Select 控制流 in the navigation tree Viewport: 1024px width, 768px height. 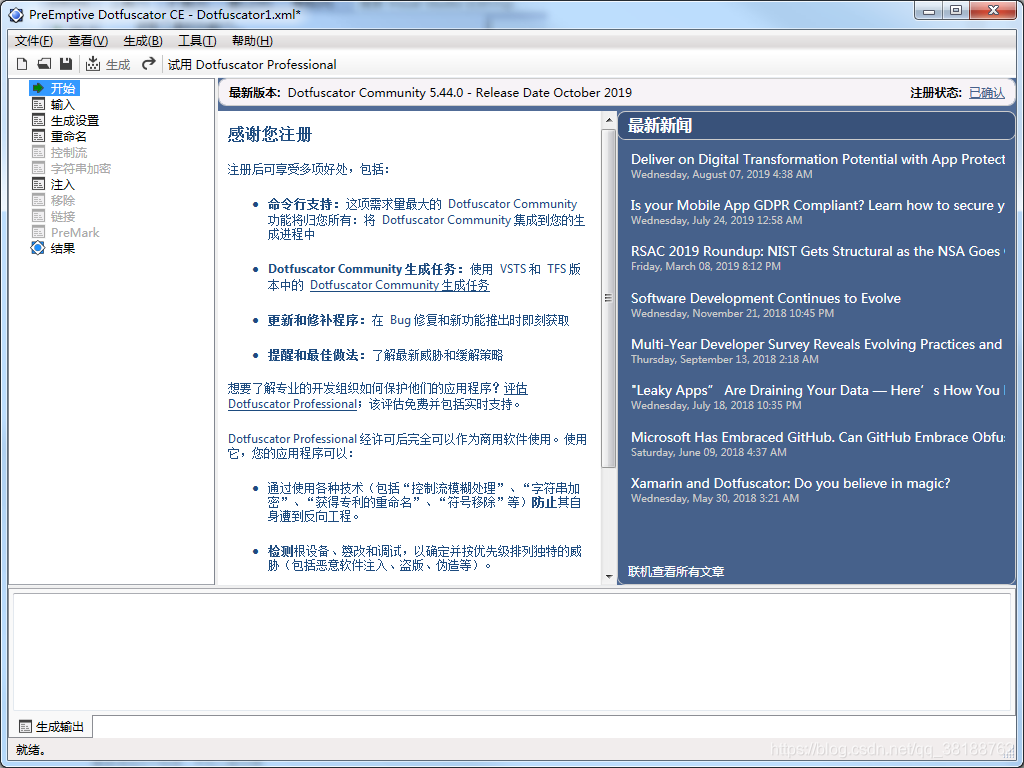point(69,153)
